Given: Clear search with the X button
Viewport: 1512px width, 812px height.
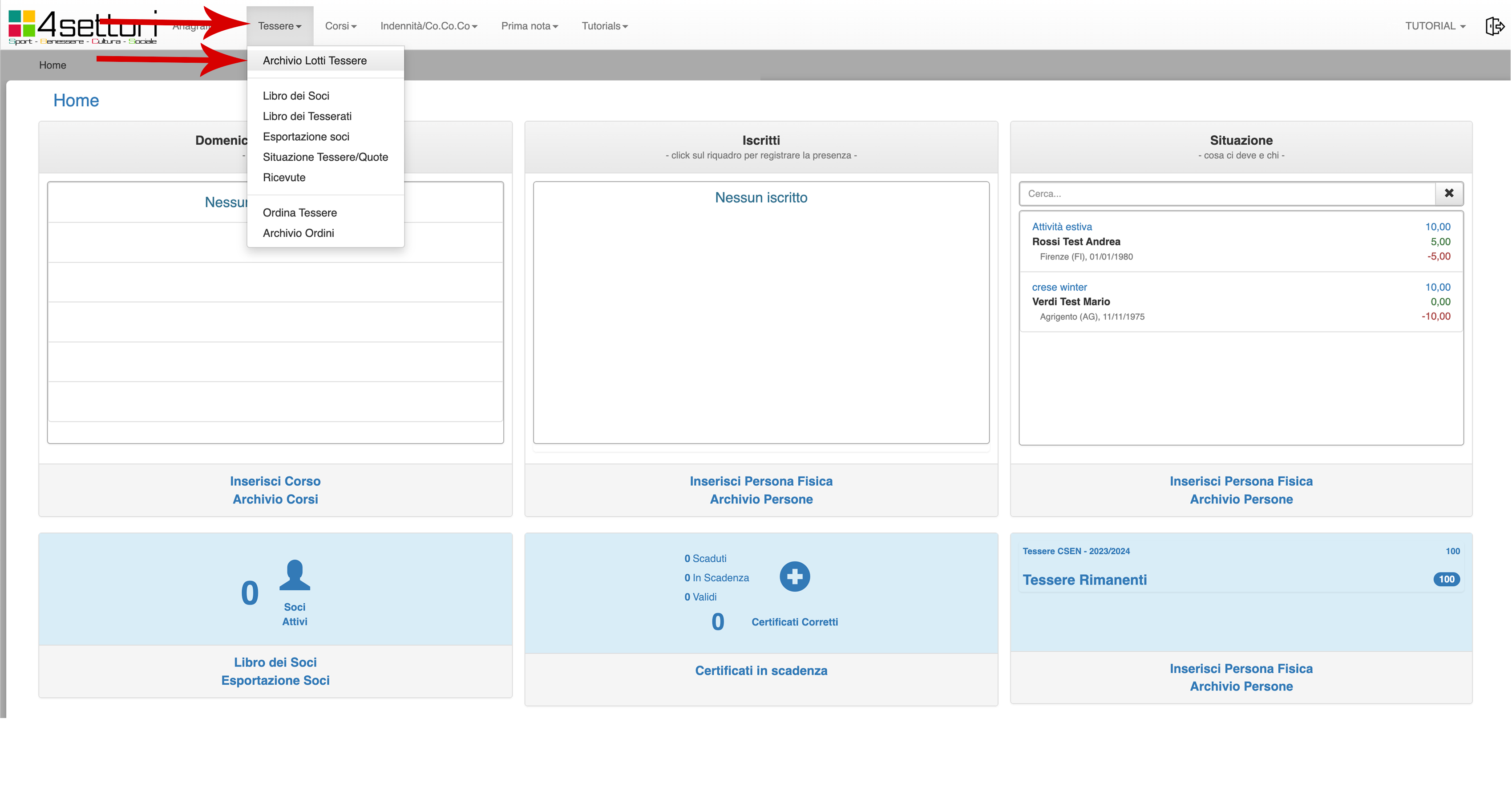Looking at the screenshot, I should [x=1449, y=193].
